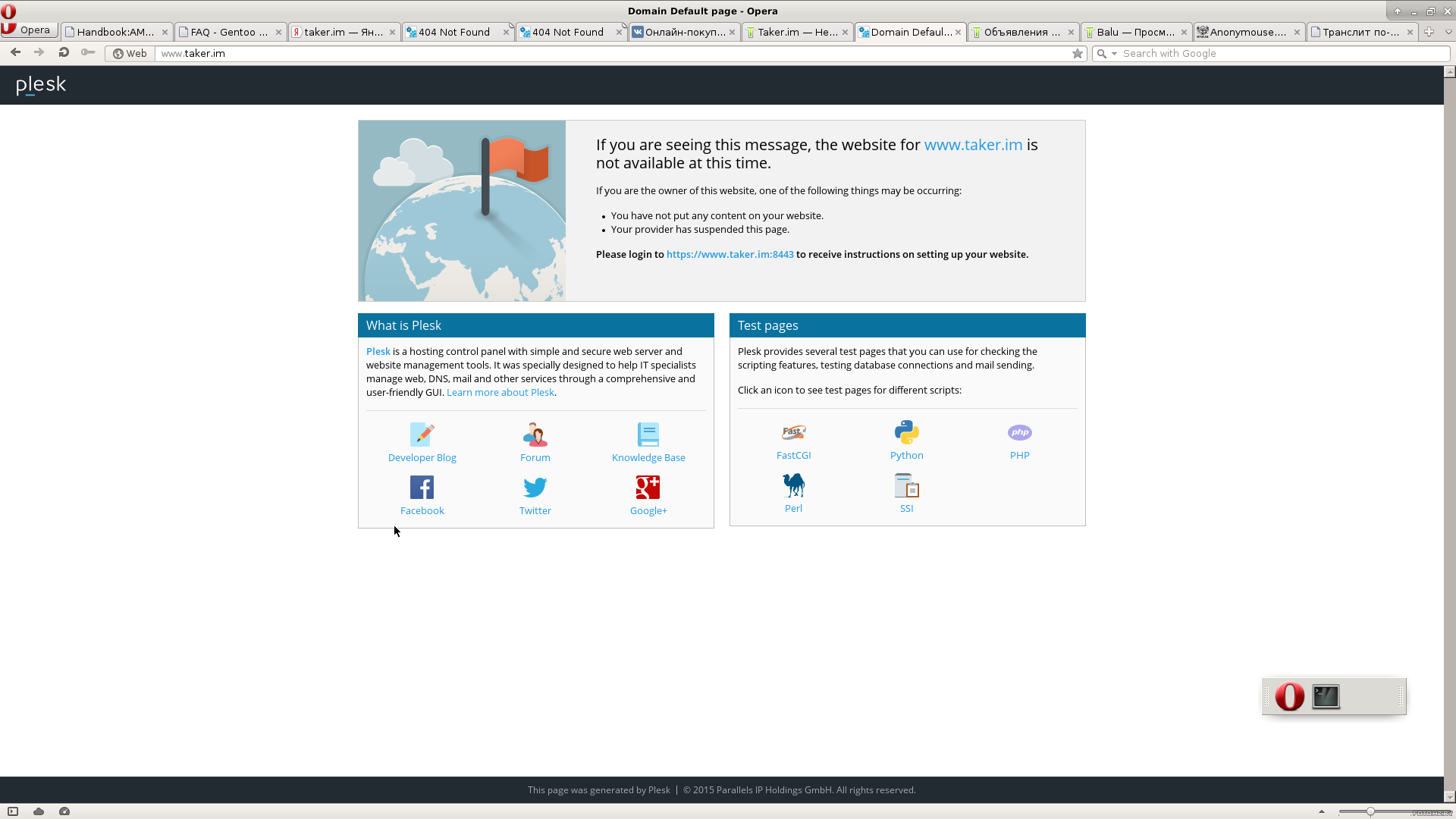This screenshot has width=1456, height=819.
Task: Open the https://www.taker.im:8443 link
Action: tap(730, 255)
